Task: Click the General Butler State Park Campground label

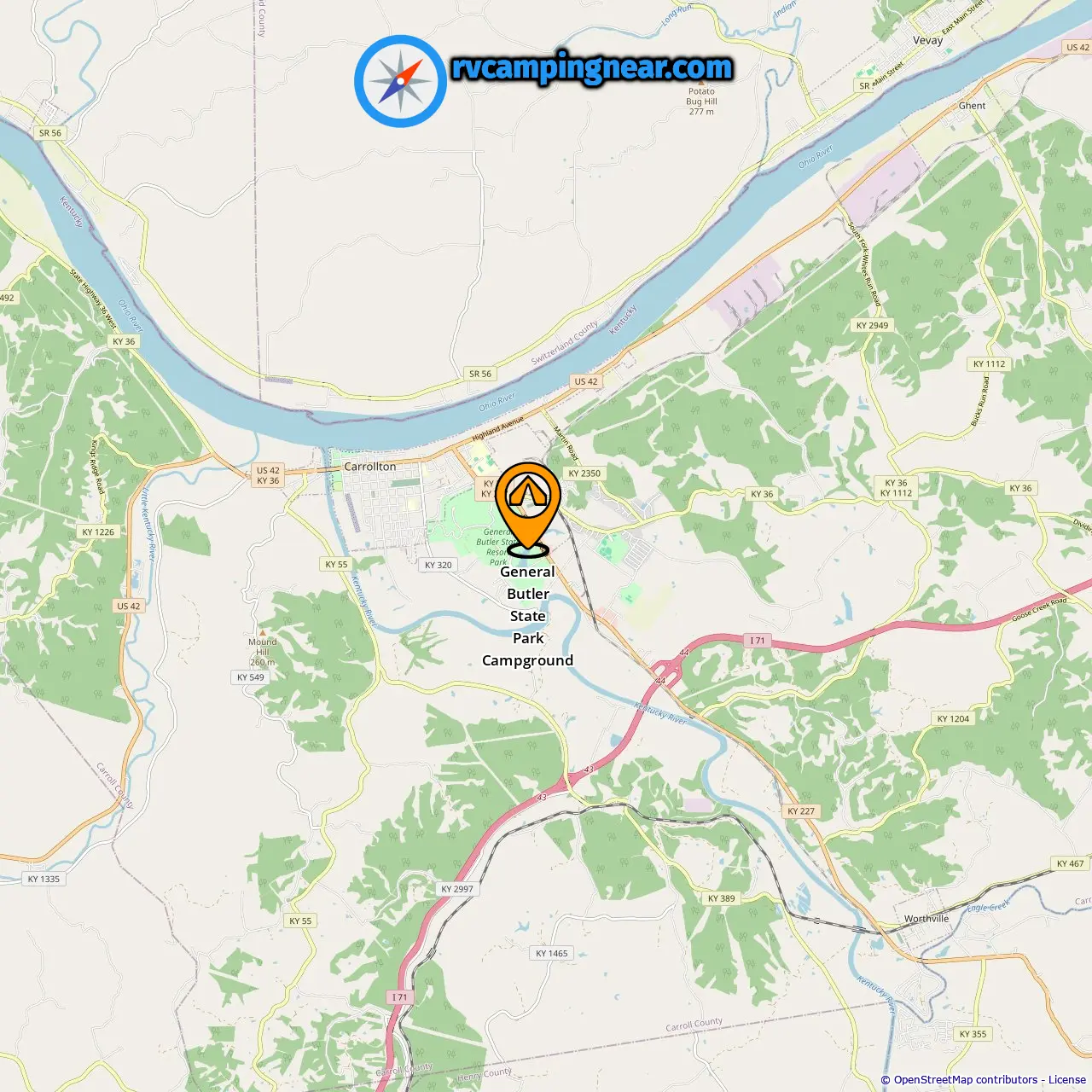Action: pyautogui.click(x=528, y=616)
